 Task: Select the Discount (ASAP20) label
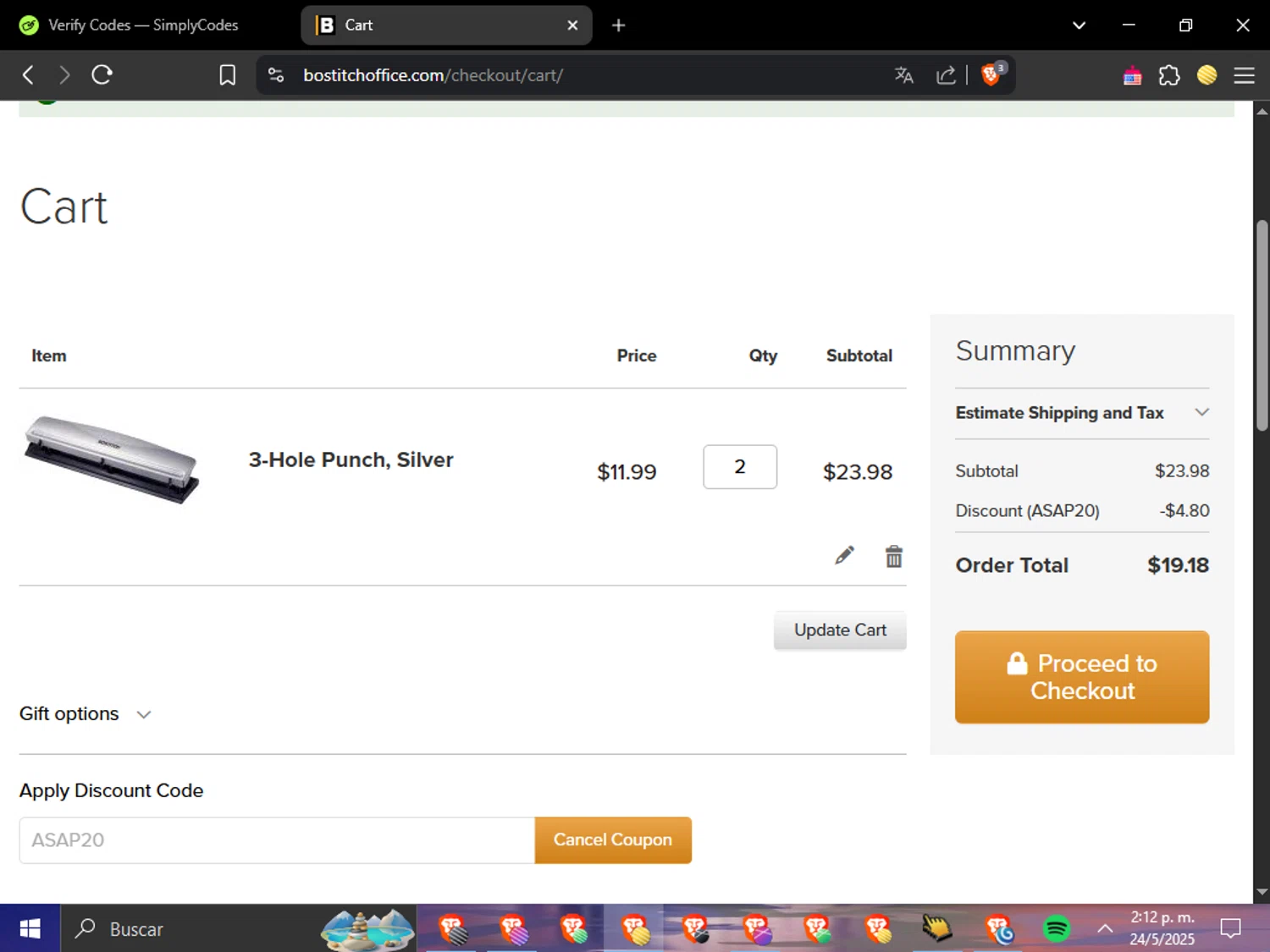(x=1027, y=511)
